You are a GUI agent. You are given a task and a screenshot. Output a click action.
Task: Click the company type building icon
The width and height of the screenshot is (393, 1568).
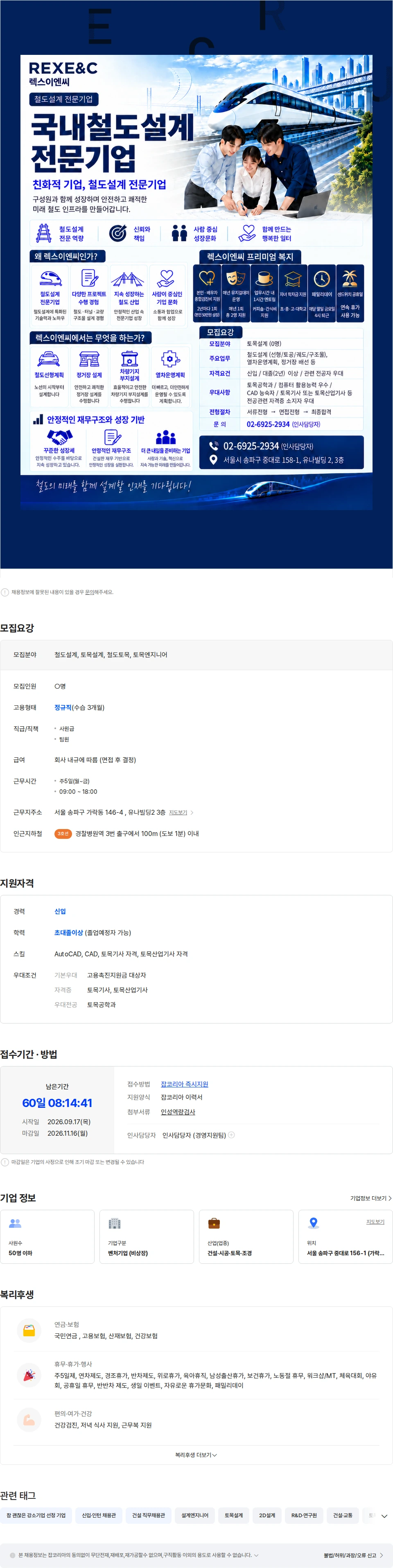pyautogui.click(x=114, y=1223)
